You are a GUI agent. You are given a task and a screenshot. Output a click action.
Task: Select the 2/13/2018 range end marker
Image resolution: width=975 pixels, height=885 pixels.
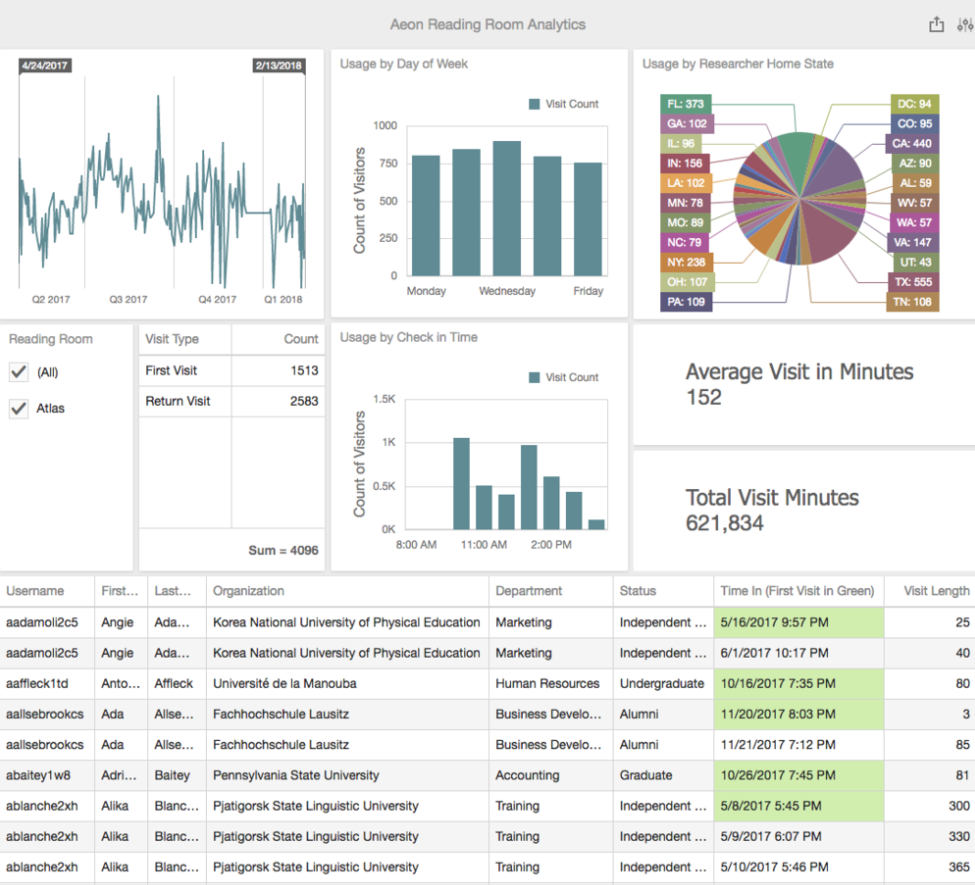(x=278, y=66)
